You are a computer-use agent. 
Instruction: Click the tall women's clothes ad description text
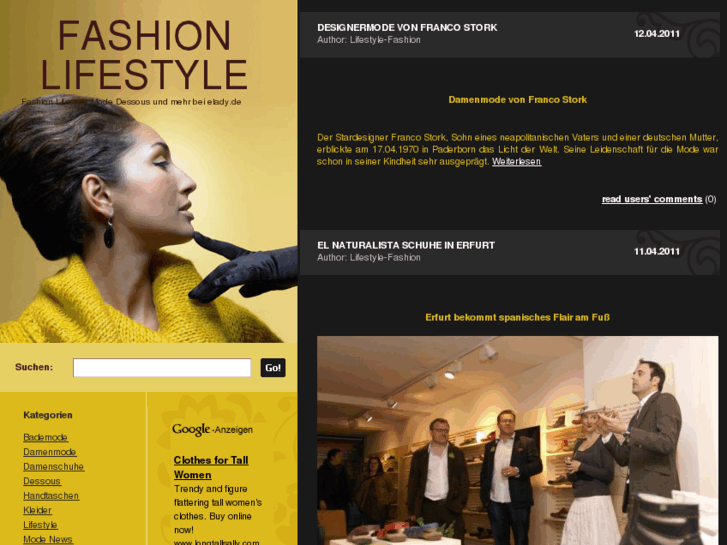point(217,509)
